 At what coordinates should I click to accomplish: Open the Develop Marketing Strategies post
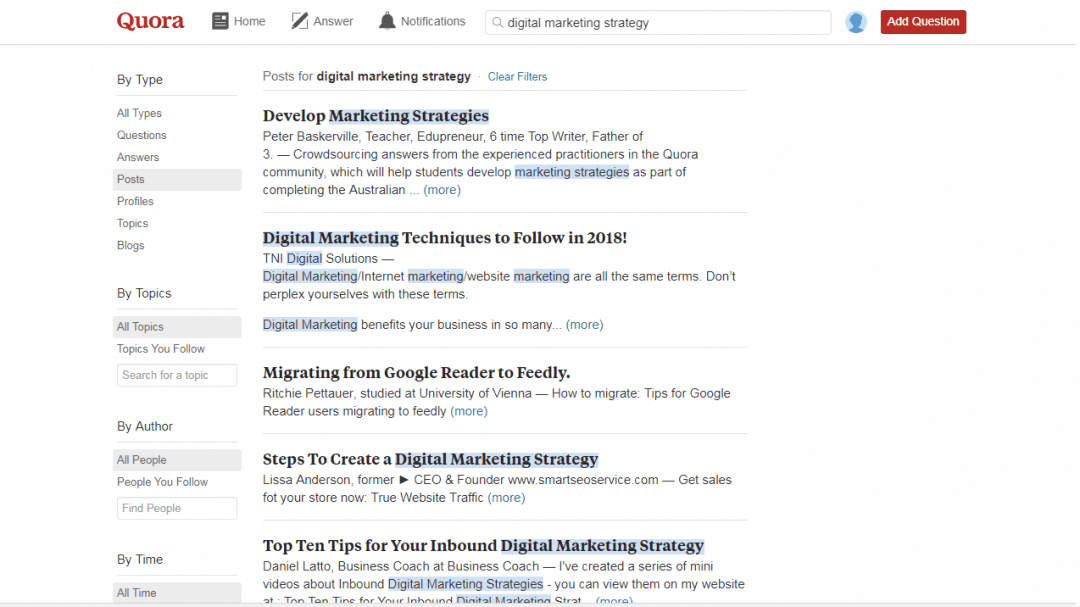click(x=375, y=115)
